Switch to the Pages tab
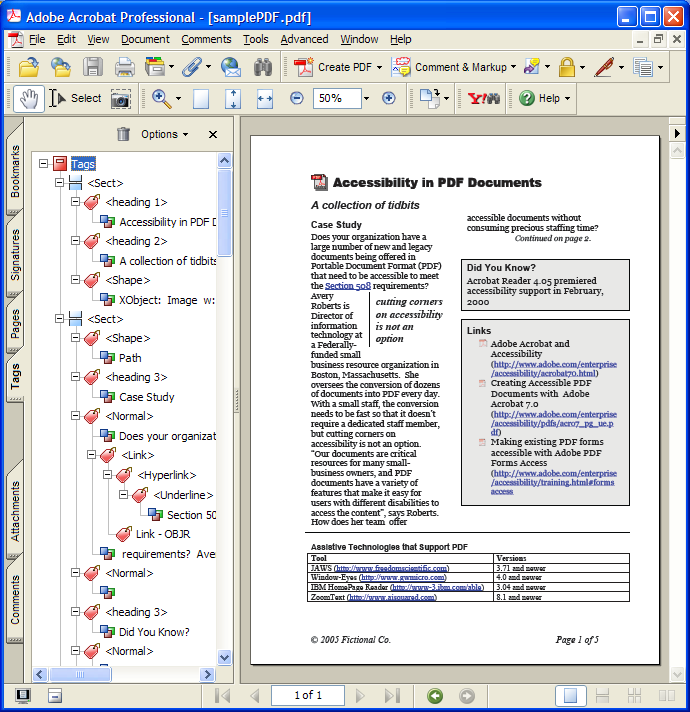This screenshot has width=690, height=712. pyautogui.click(x=15, y=323)
